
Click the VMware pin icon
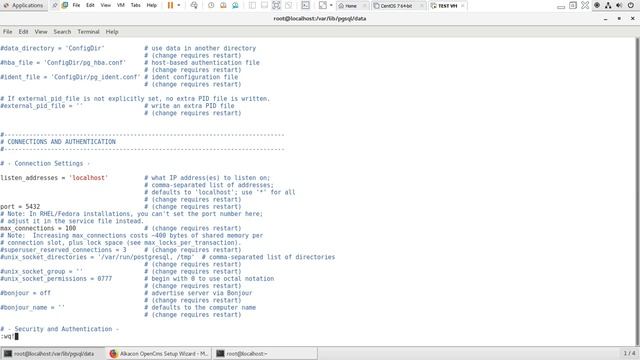[55, 5]
